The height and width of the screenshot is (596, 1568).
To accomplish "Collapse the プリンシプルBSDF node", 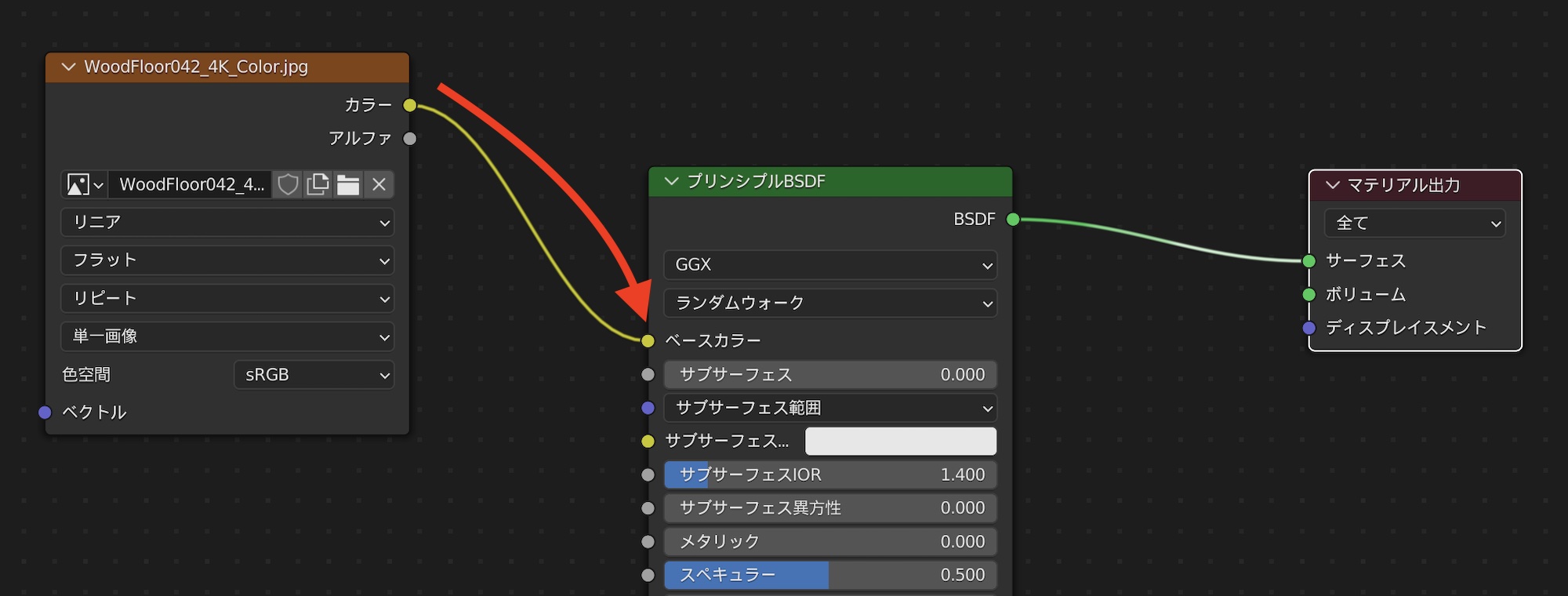I will 671,182.
